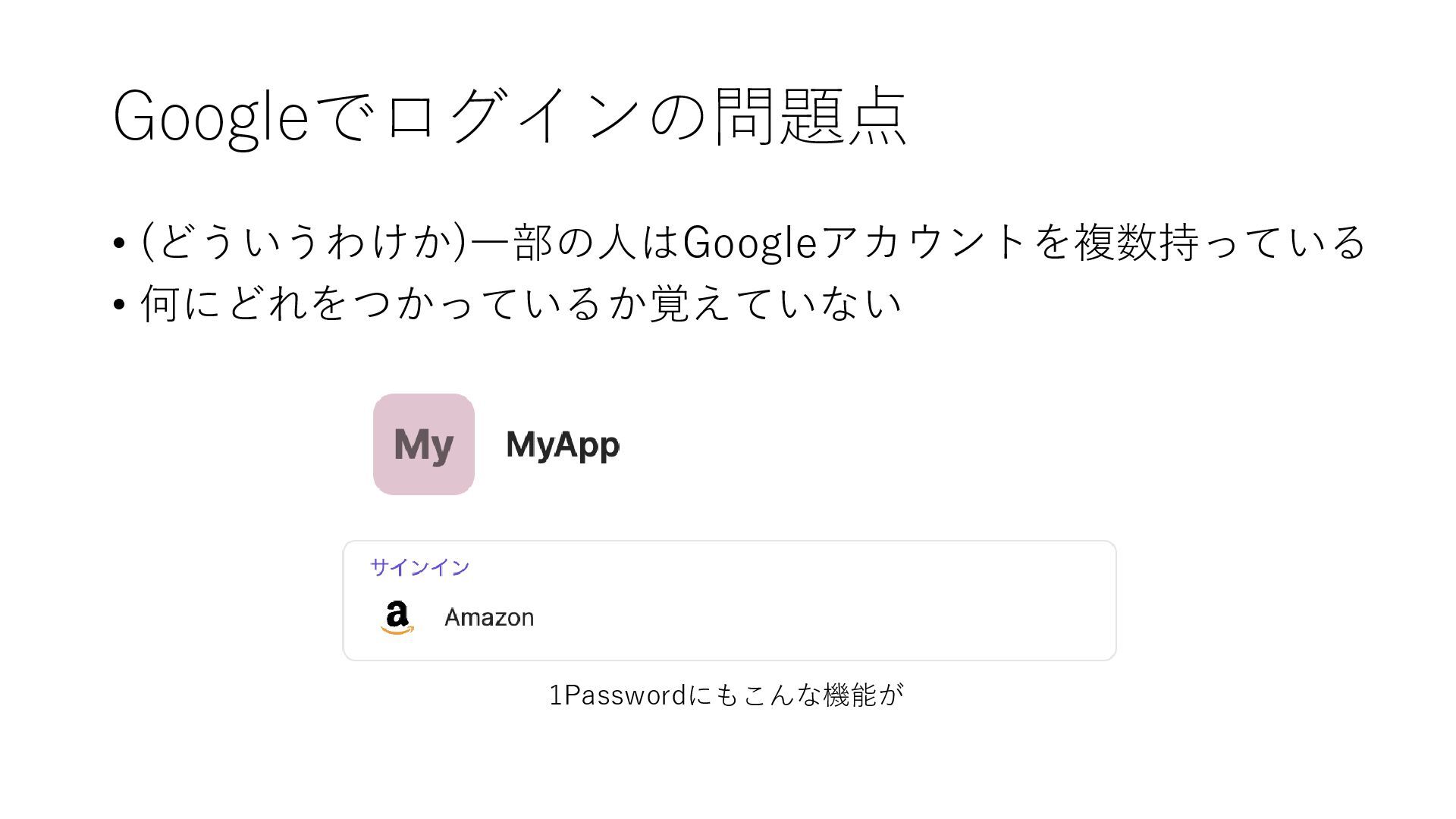Select the 1Passwordにもこんな機能が caption
This screenshot has width=1456, height=819.
click(x=726, y=695)
